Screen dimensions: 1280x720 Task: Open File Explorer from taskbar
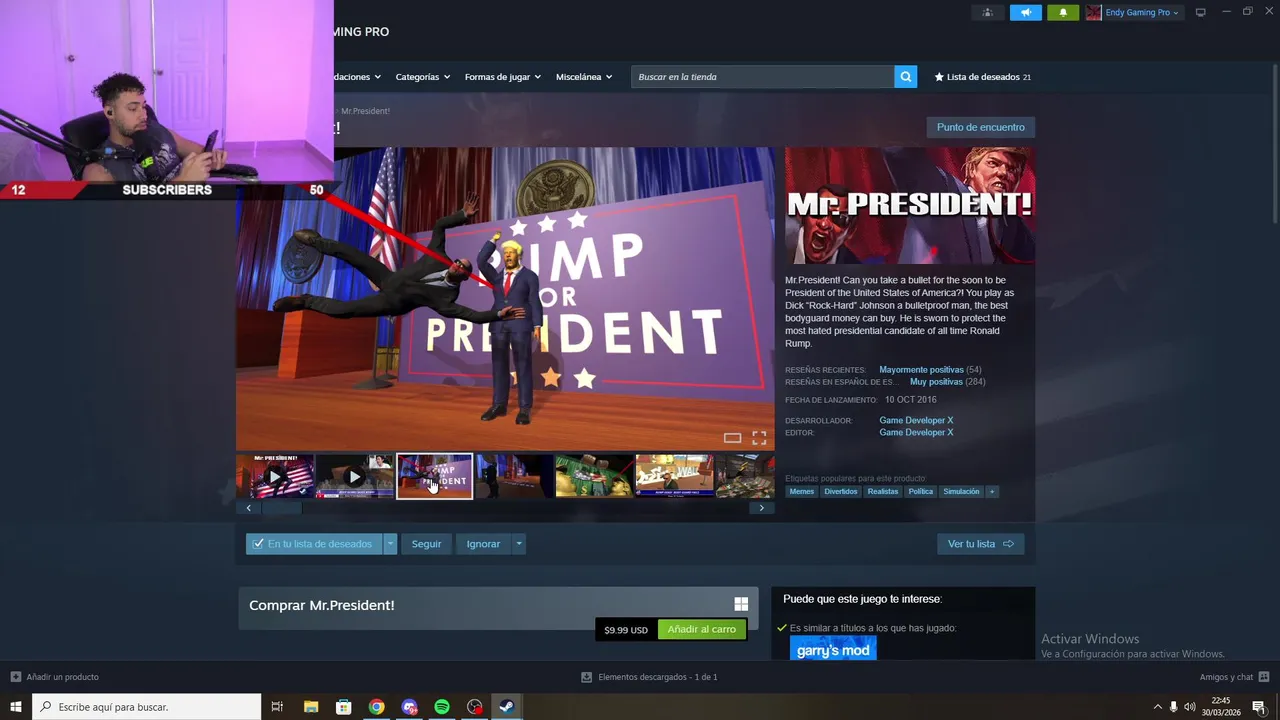[310, 707]
